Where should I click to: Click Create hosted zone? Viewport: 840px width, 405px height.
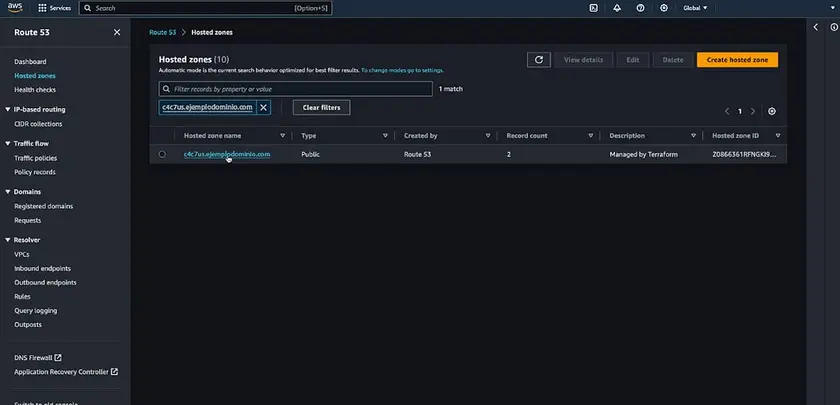coord(737,60)
